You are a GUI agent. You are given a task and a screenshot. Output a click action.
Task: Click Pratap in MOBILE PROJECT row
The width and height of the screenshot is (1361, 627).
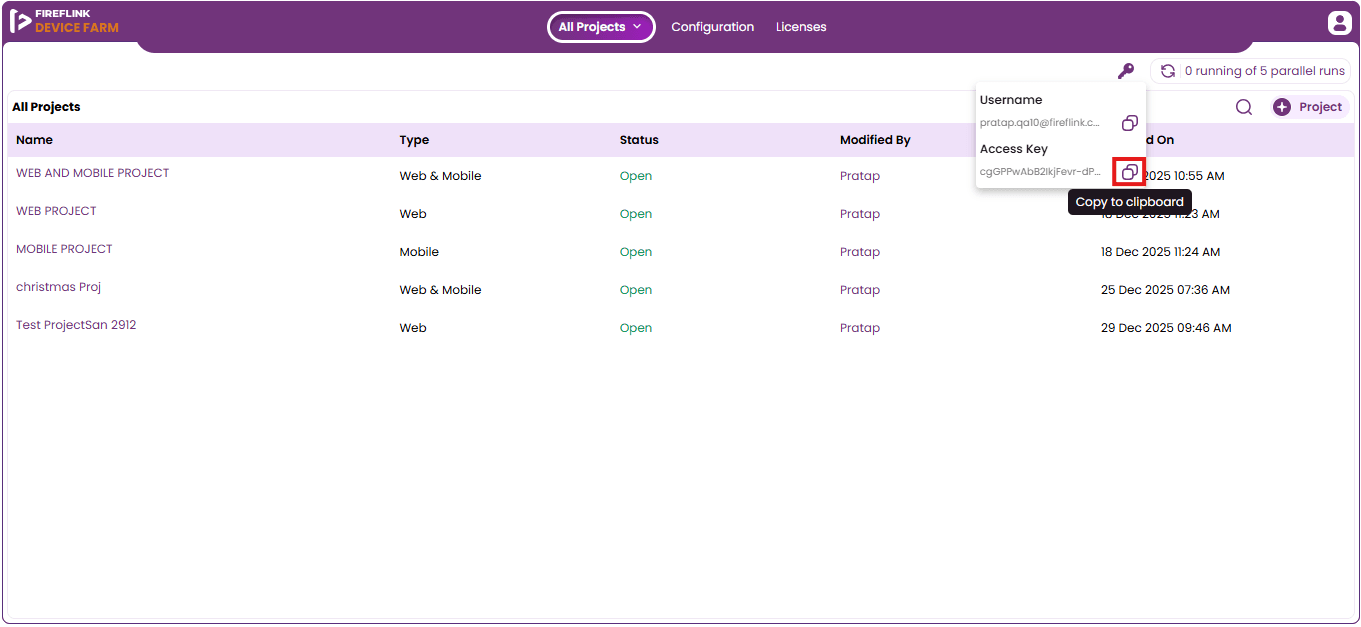click(x=860, y=252)
